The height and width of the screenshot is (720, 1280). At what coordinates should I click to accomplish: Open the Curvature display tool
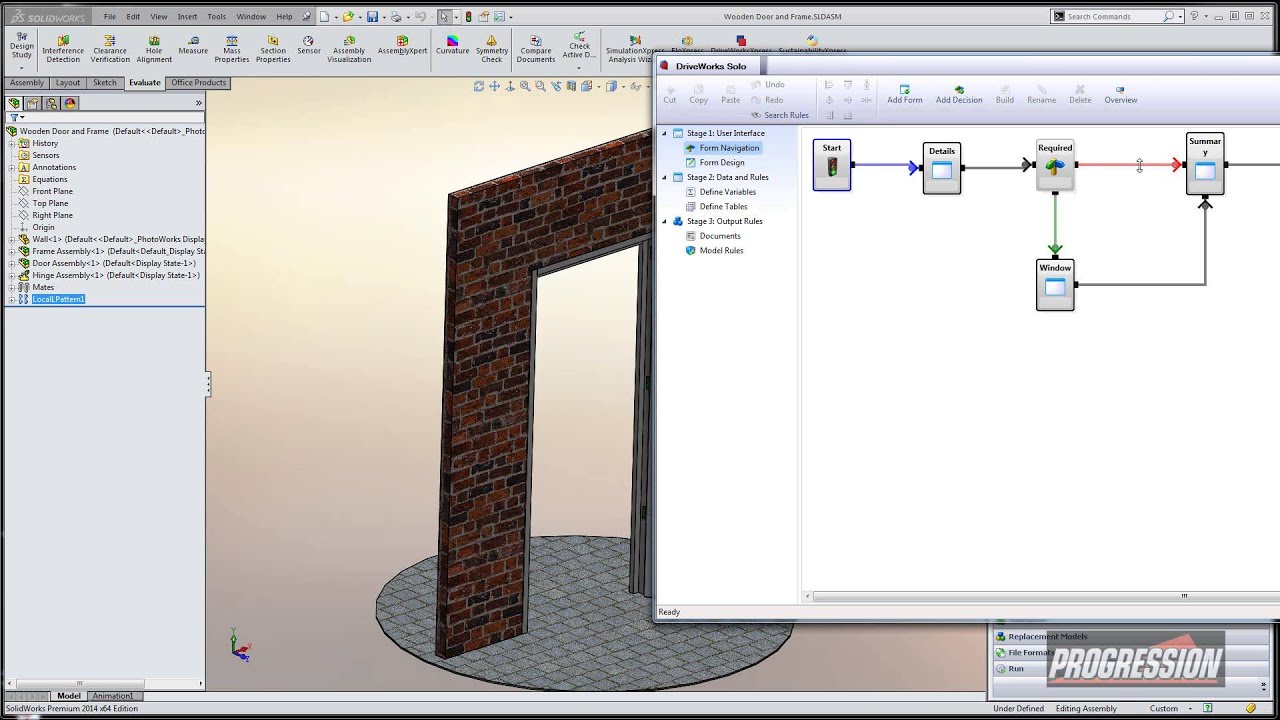tap(452, 45)
